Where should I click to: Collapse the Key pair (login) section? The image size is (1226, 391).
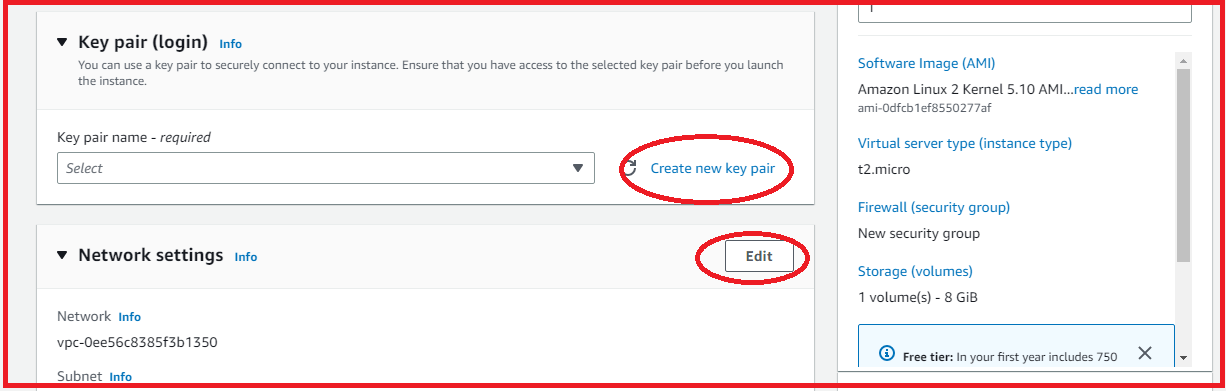click(61, 43)
